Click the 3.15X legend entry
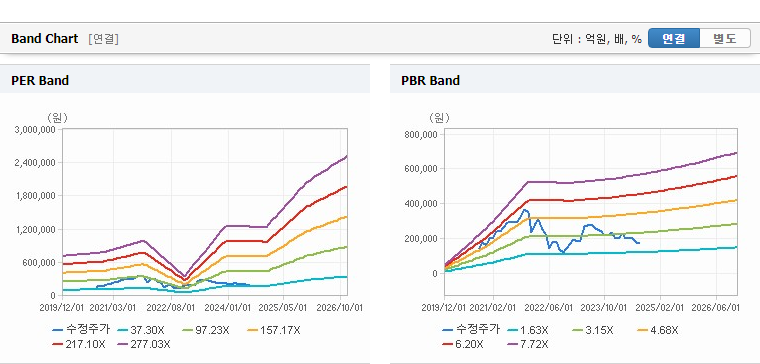The height and width of the screenshot is (364, 760). [592, 331]
